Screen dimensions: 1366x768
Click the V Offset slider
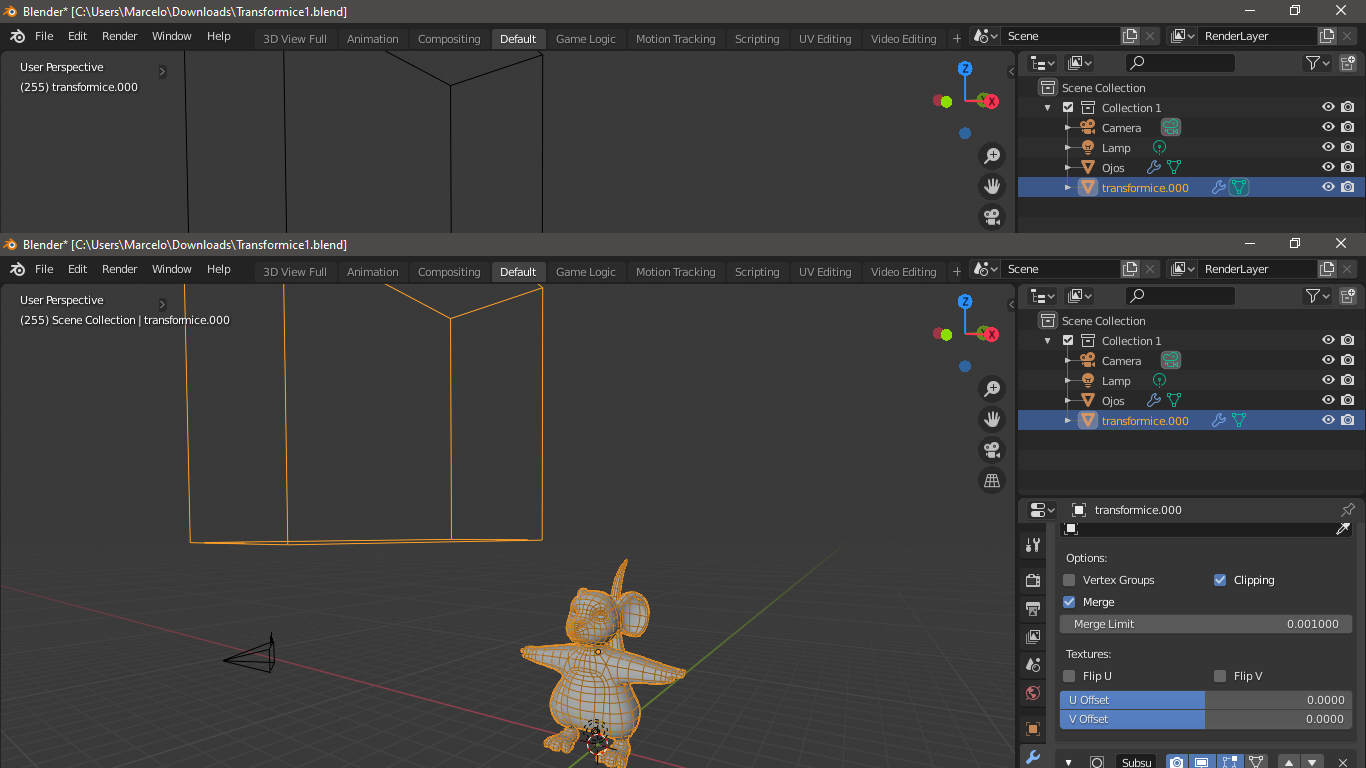(1206, 719)
